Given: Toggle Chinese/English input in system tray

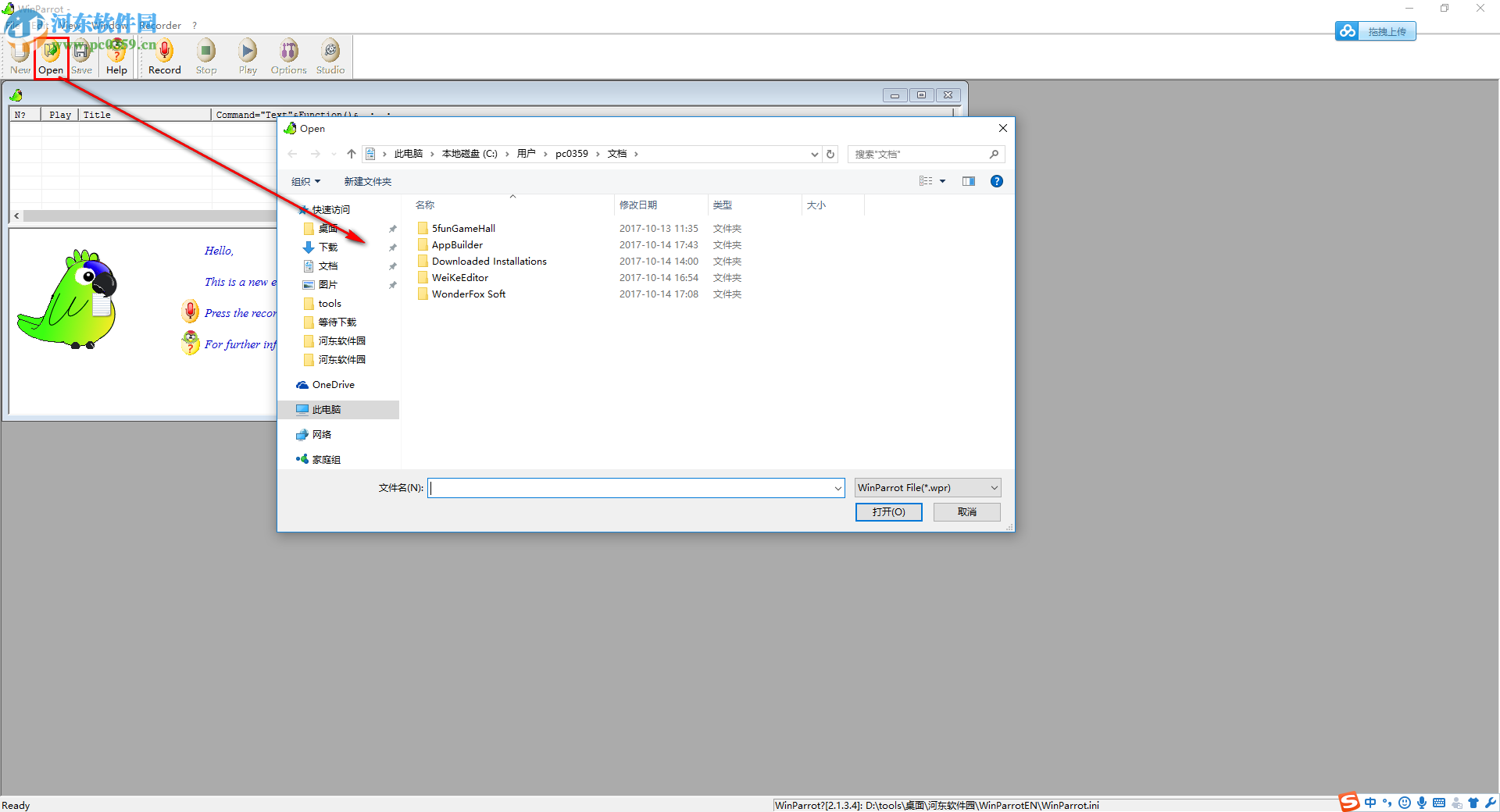Looking at the screenshot, I should [1370, 803].
